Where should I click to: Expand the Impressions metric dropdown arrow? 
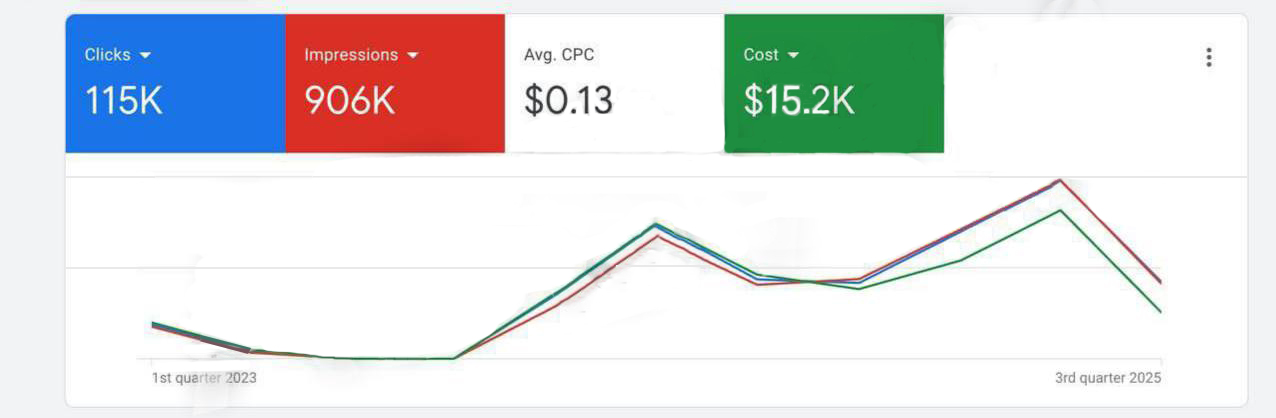click(412, 55)
